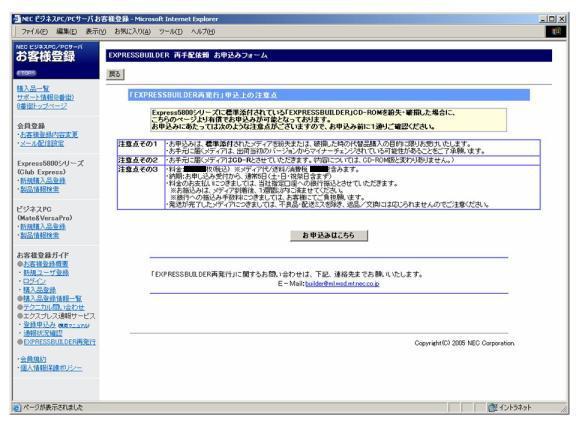Open the 購入品登録情報一覧 link
The height and width of the screenshot is (432, 576).
coord(52,299)
